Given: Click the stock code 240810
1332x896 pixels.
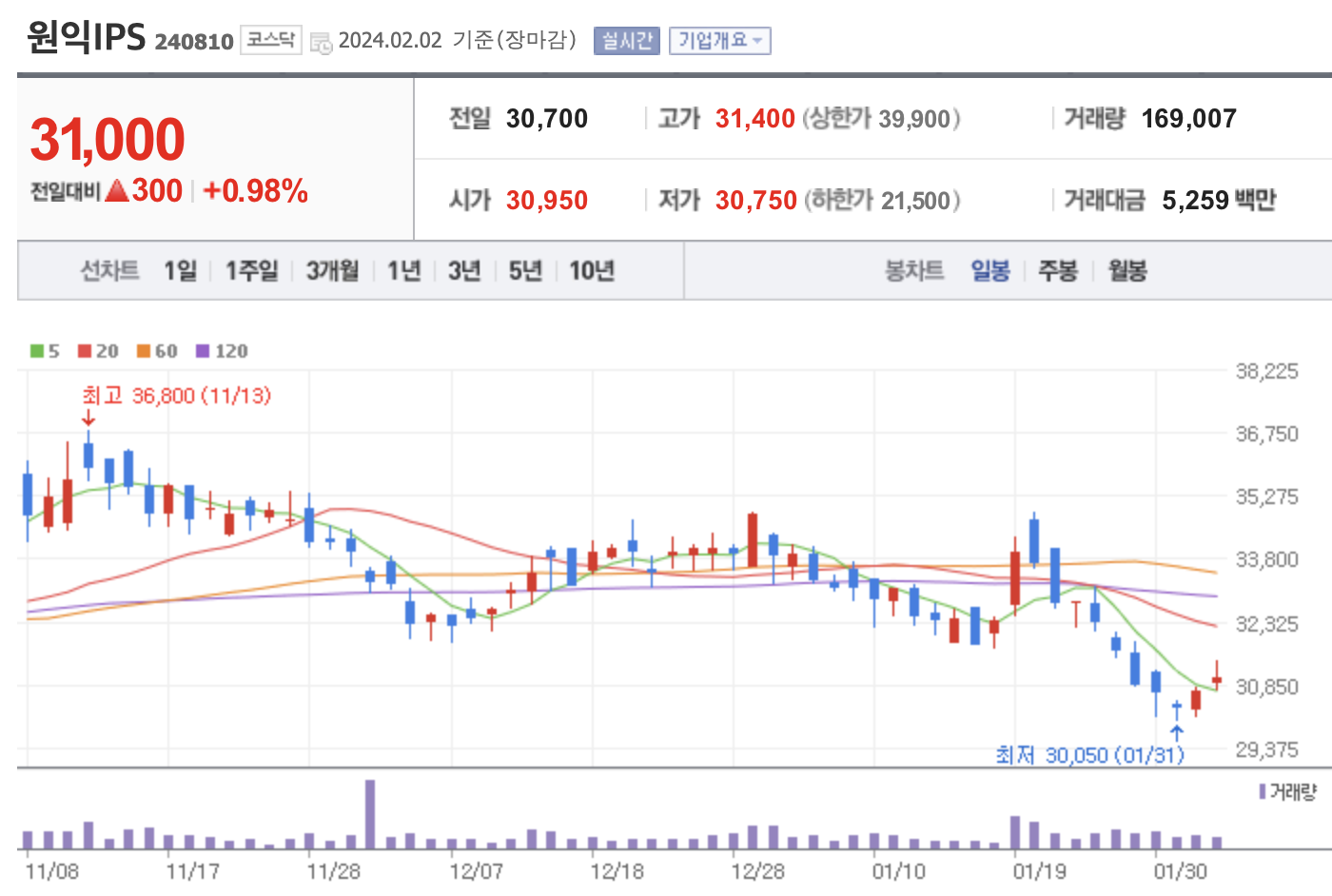Looking at the screenshot, I should [194, 42].
